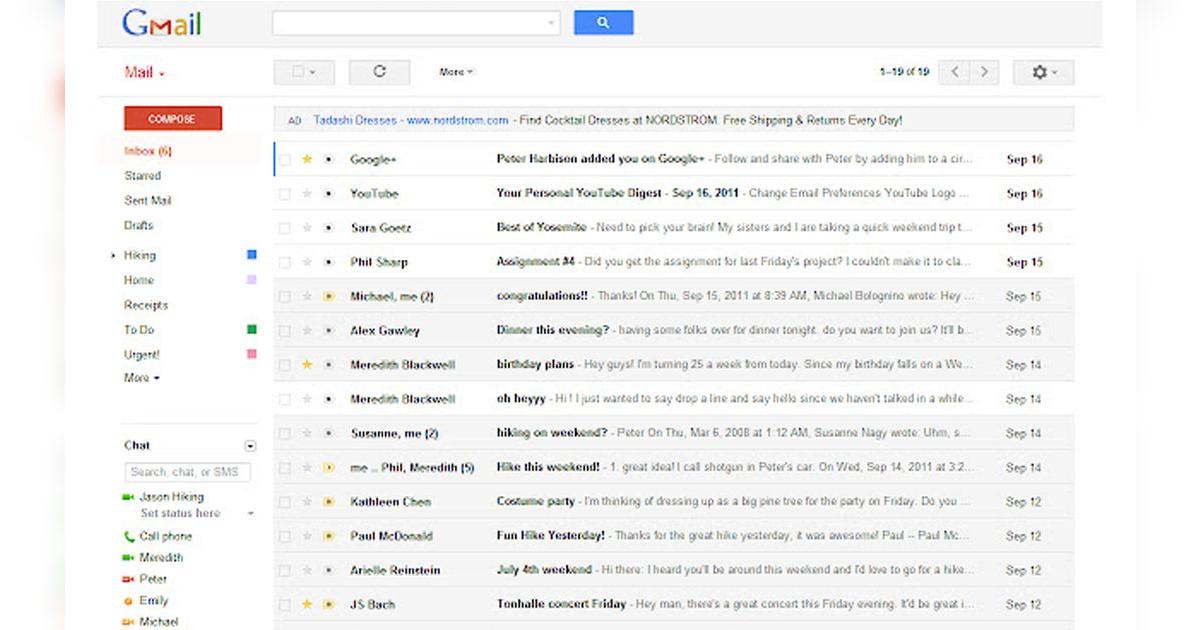This screenshot has width=1200, height=630.
Task: Open the Tadashi Dresses ad link
Action: [x=355, y=120]
